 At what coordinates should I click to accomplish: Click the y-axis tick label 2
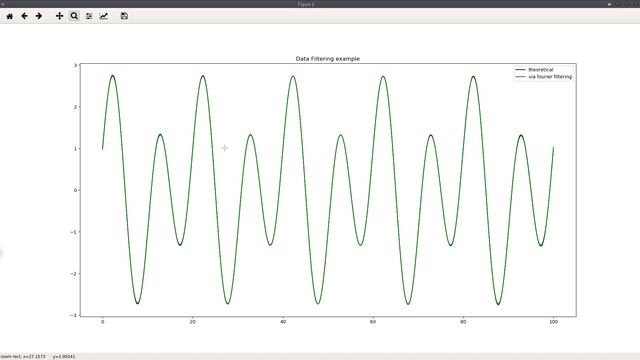[76, 107]
